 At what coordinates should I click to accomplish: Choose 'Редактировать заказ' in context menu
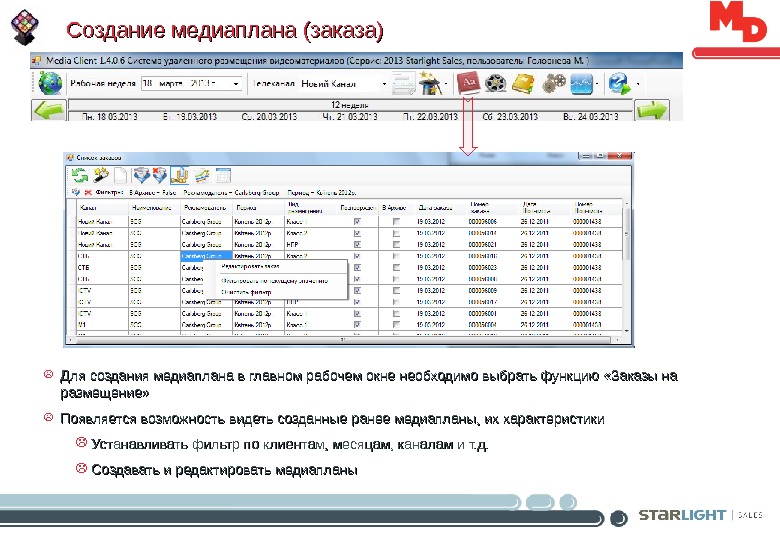[x=250, y=267]
